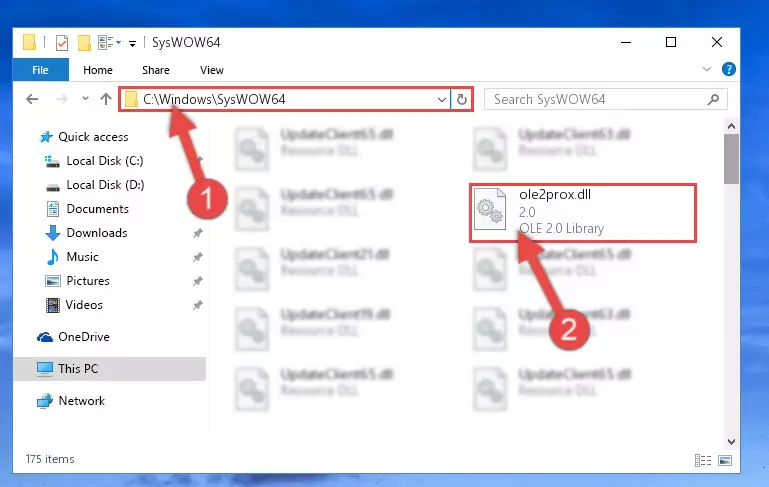Open Local Disk (C:) in sidebar
This screenshot has width=769, height=487.
click(104, 161)
